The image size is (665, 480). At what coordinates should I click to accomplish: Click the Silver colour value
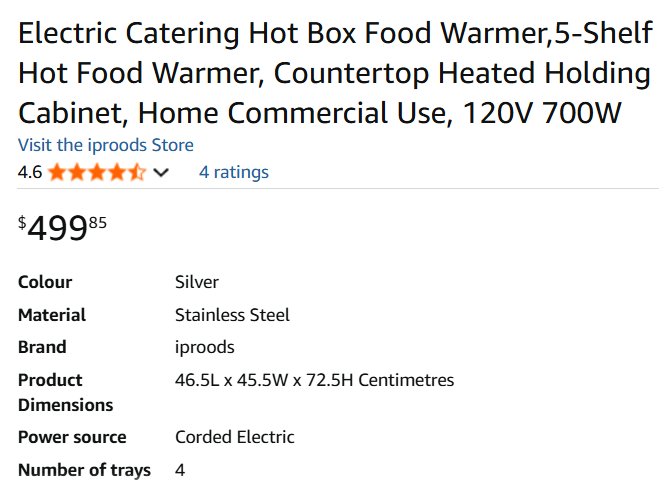(197, 282)
